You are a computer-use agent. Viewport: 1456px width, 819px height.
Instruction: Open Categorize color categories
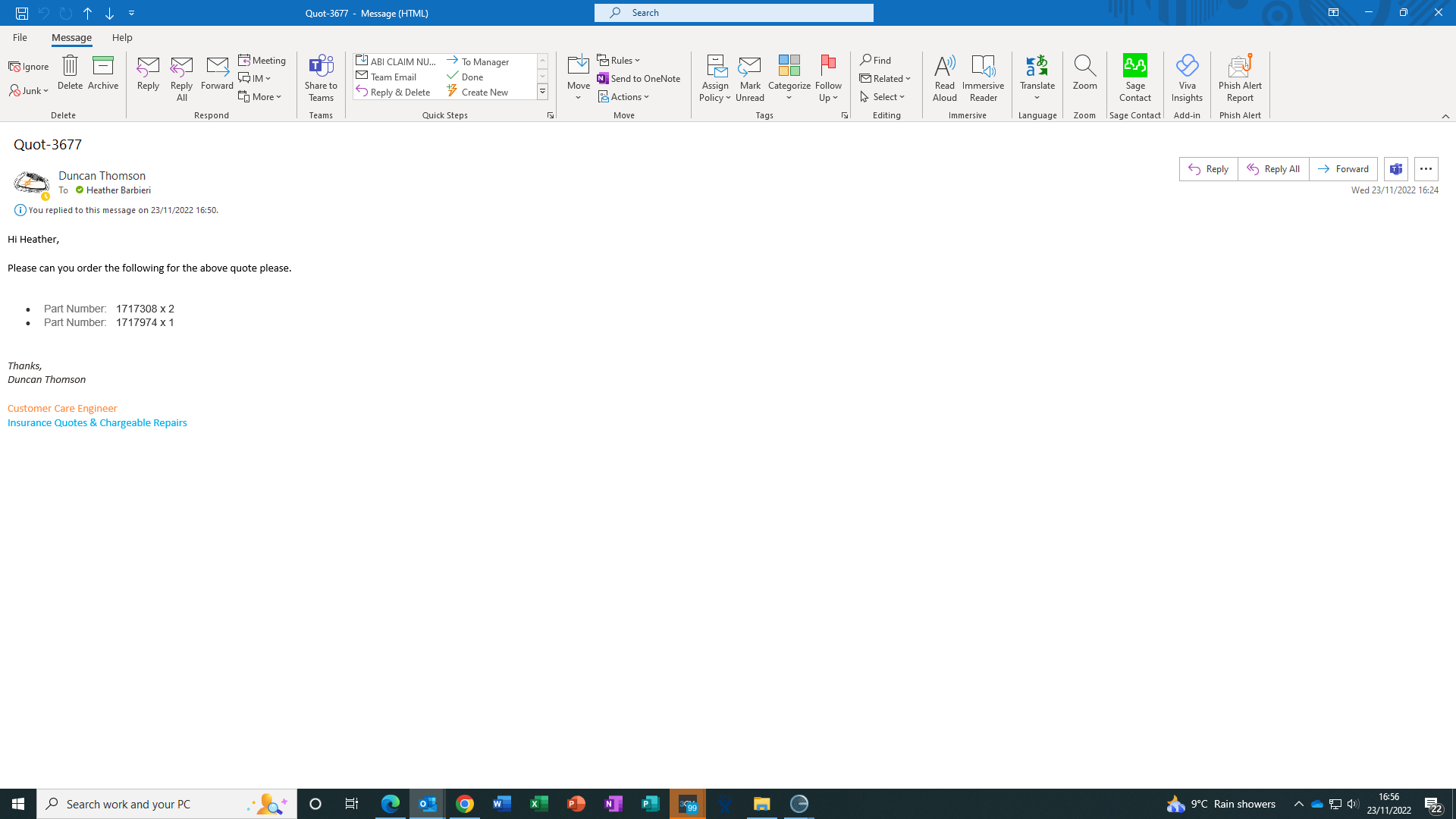click(789, 67)
